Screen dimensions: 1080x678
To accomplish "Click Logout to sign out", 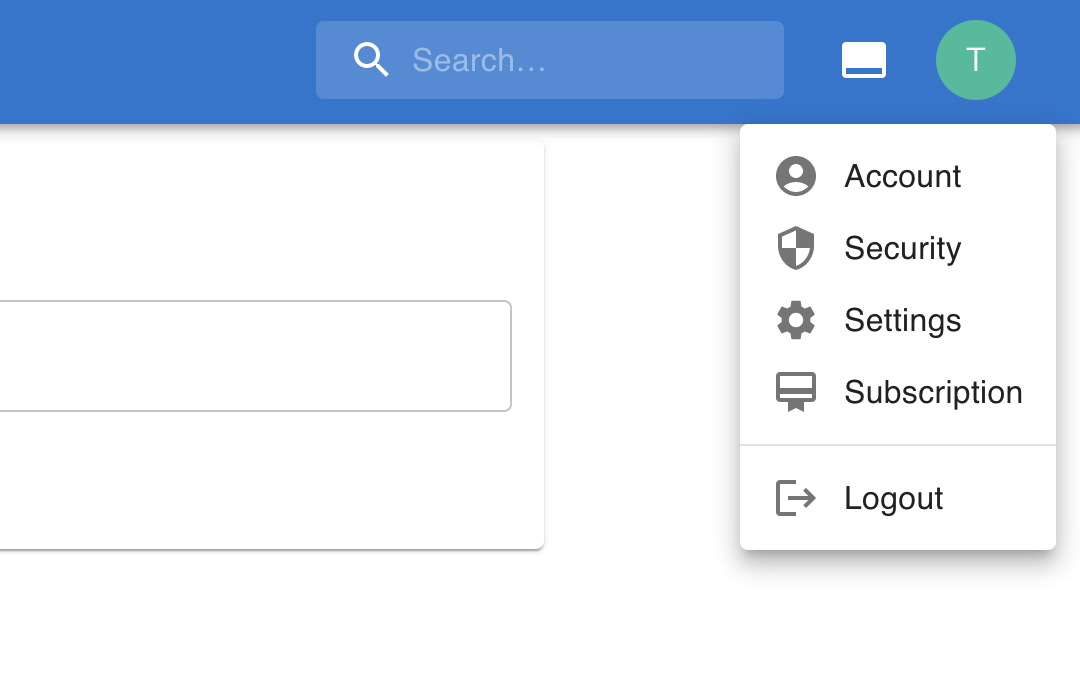I will pyautogui.click(x=893, y=497).
